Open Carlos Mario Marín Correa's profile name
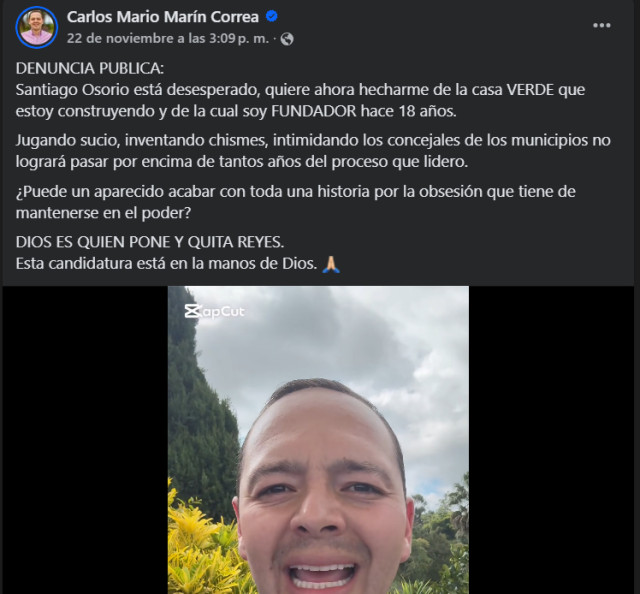Image resolution: width=640 pixels, height=594 pixels. [162, 17]
